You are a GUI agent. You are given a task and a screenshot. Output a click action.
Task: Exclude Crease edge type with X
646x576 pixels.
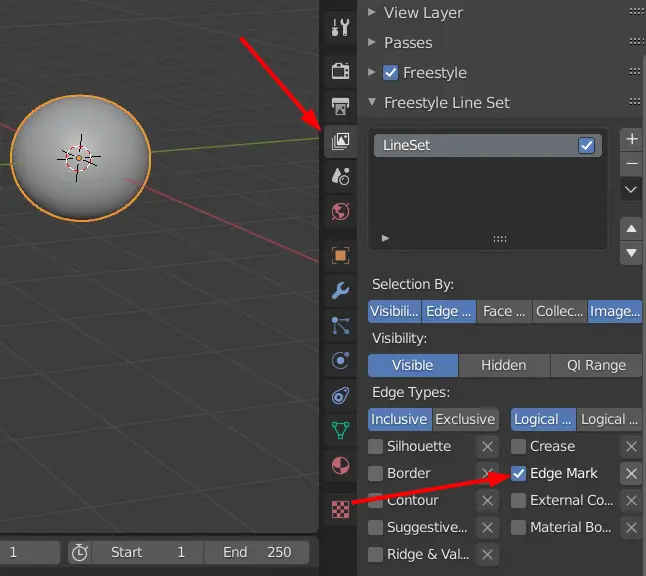pyautogui.click(x=631, y=446)
